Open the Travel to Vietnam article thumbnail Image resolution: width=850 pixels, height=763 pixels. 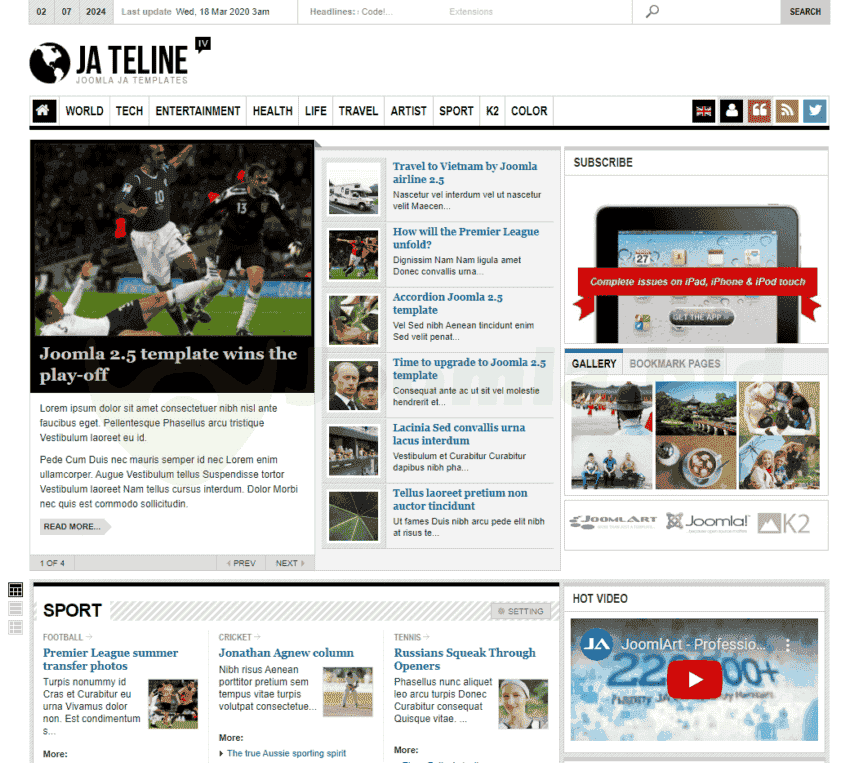coord(354,188)
